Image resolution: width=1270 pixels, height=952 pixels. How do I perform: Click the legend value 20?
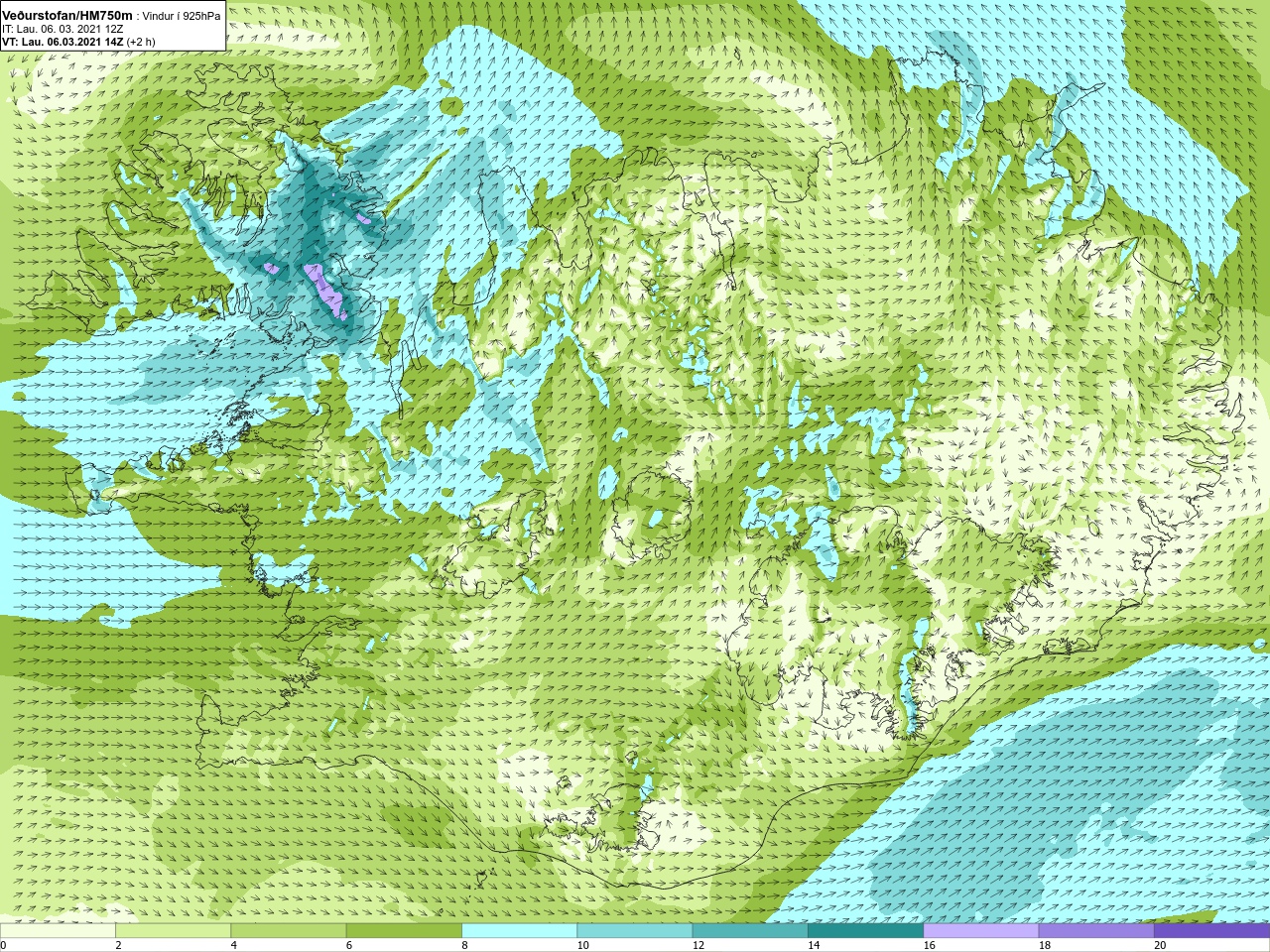click(1160, 945)
